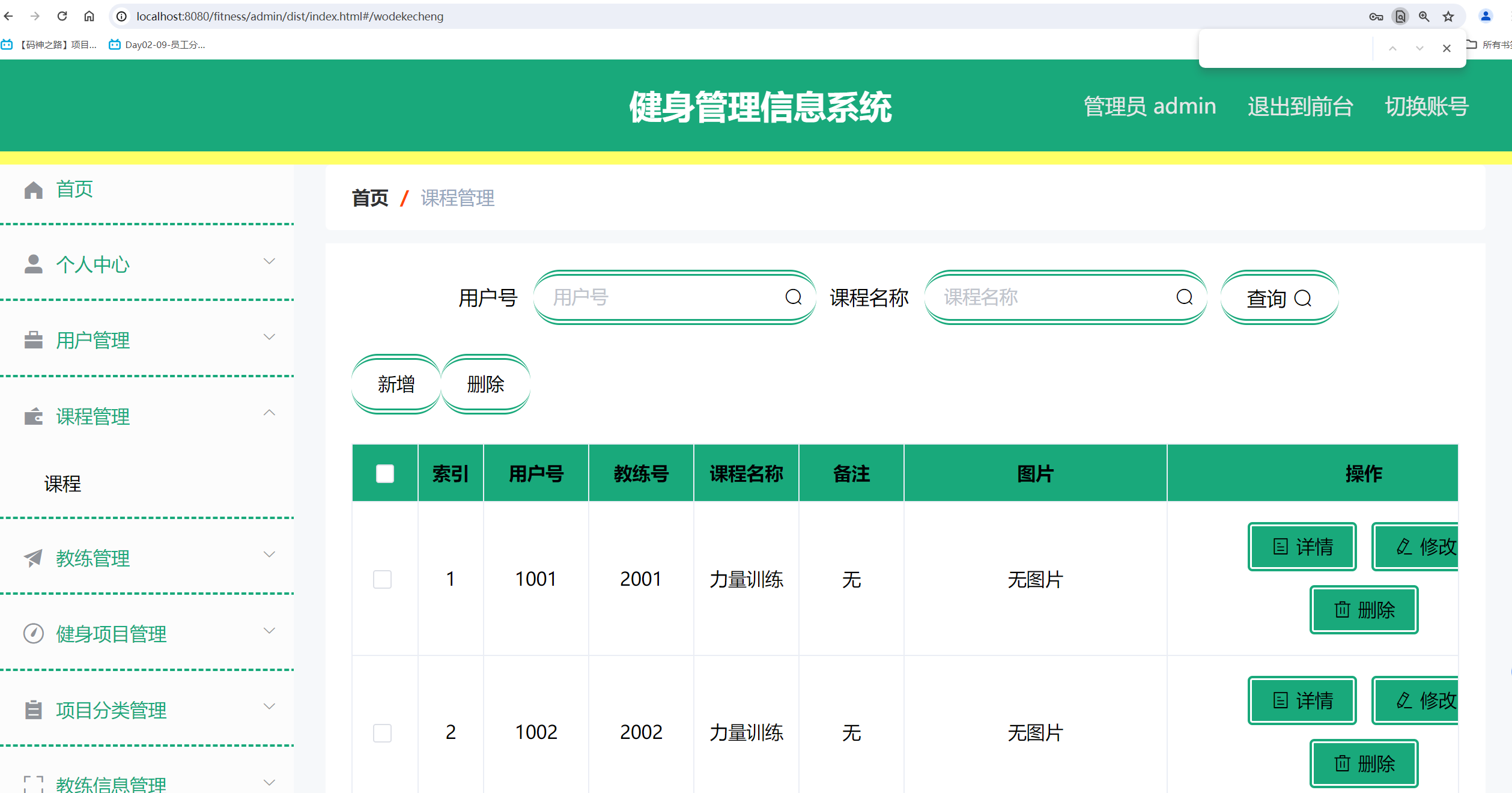Click 退出到前台 in top navigation

click(x=1299, y=106)
